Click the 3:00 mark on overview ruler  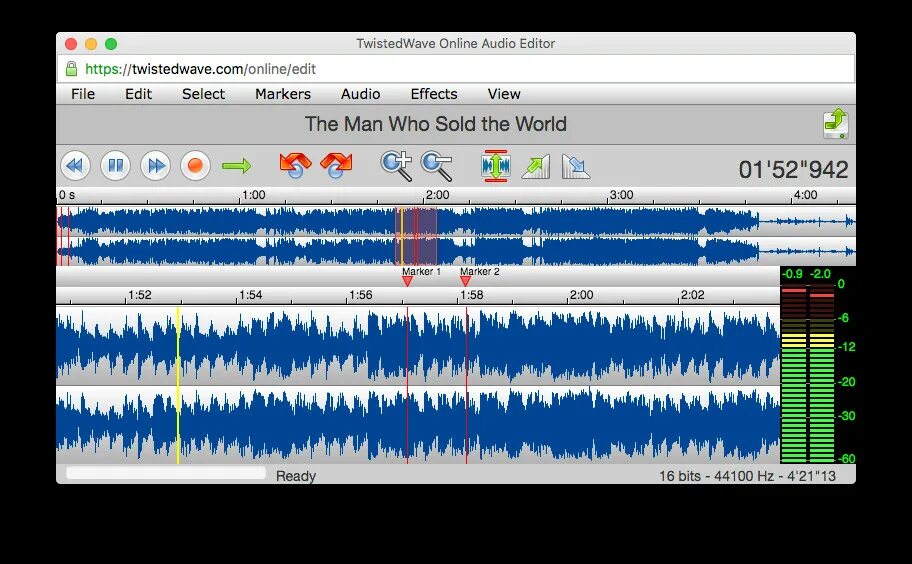point(621,195)
